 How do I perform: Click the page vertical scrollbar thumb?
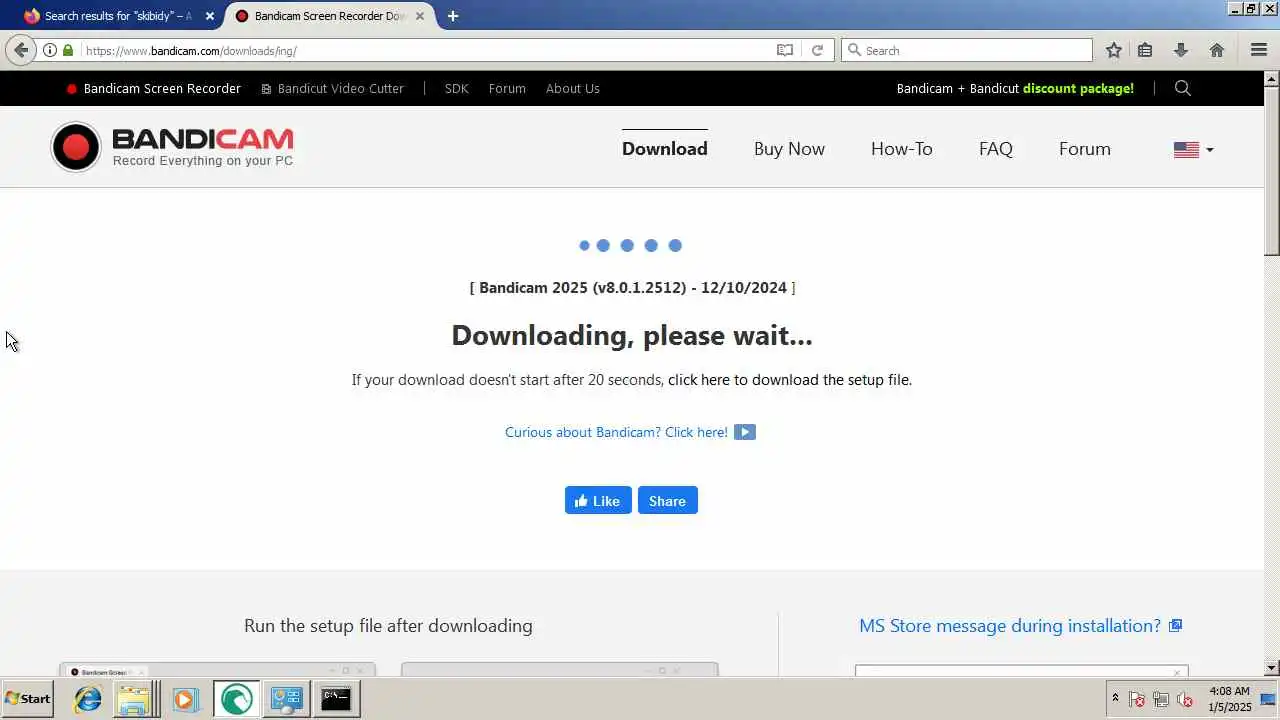[1272, 170]
